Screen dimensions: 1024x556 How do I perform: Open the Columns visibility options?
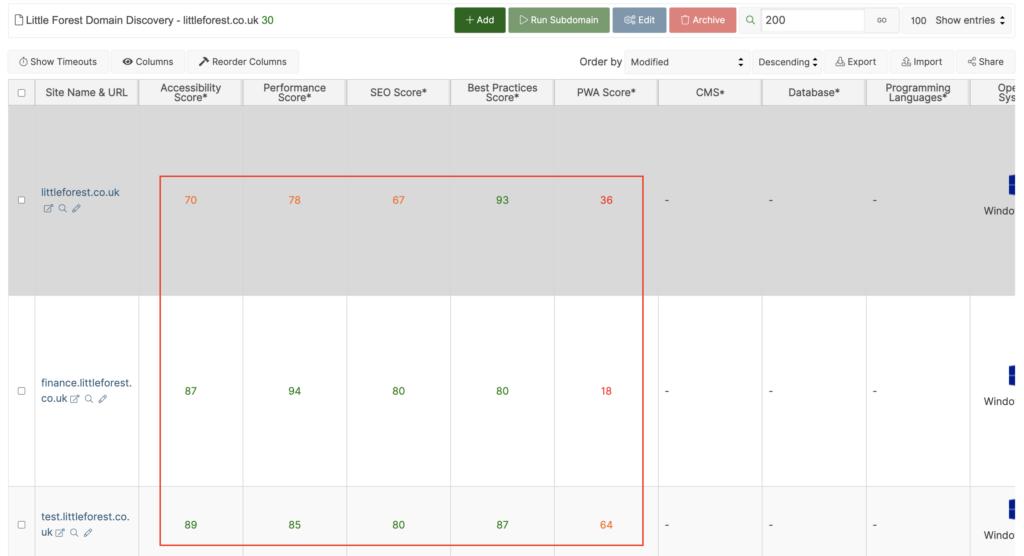[x=148, y=61]
